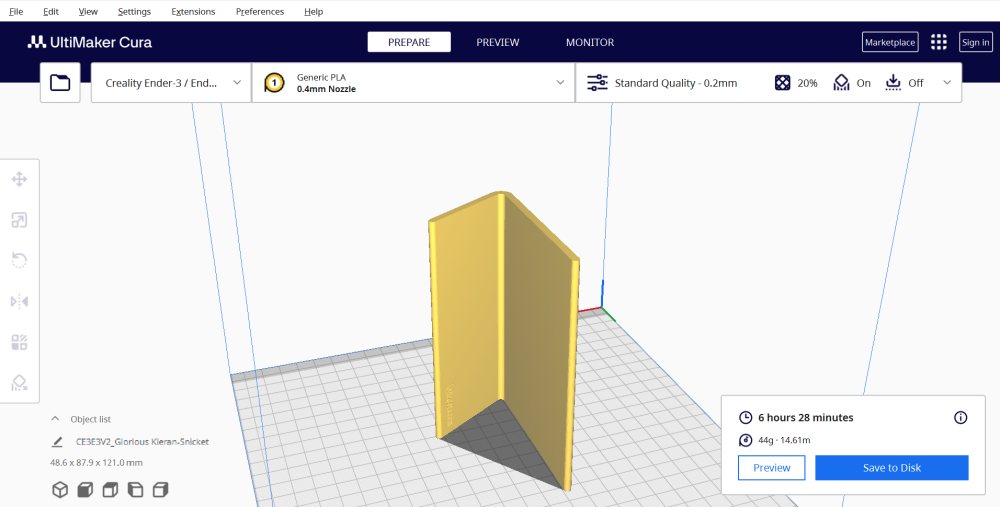Click the UltiMaker Cura logo
The height and width of the screenshot is (507, 1000).
point(90,42)
